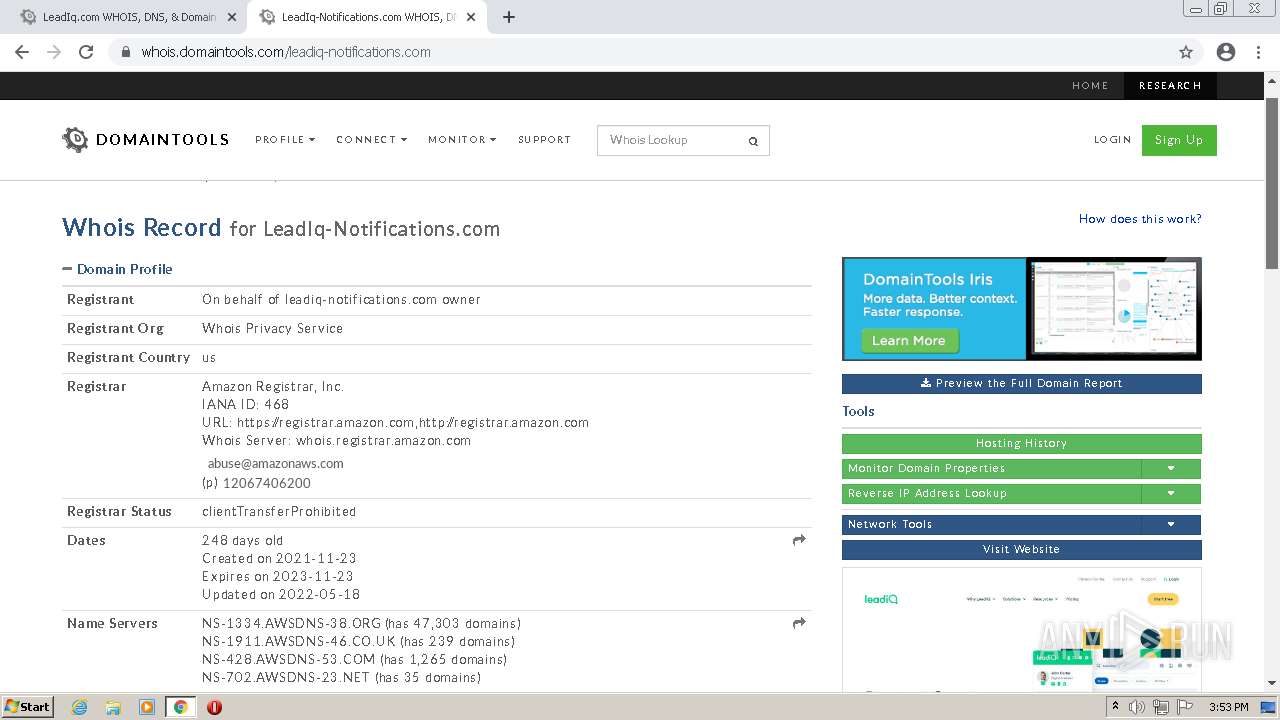Open the Chrome profile avatar menu
Screen dimensions: 1280x720
click(x=1226, y=52)
